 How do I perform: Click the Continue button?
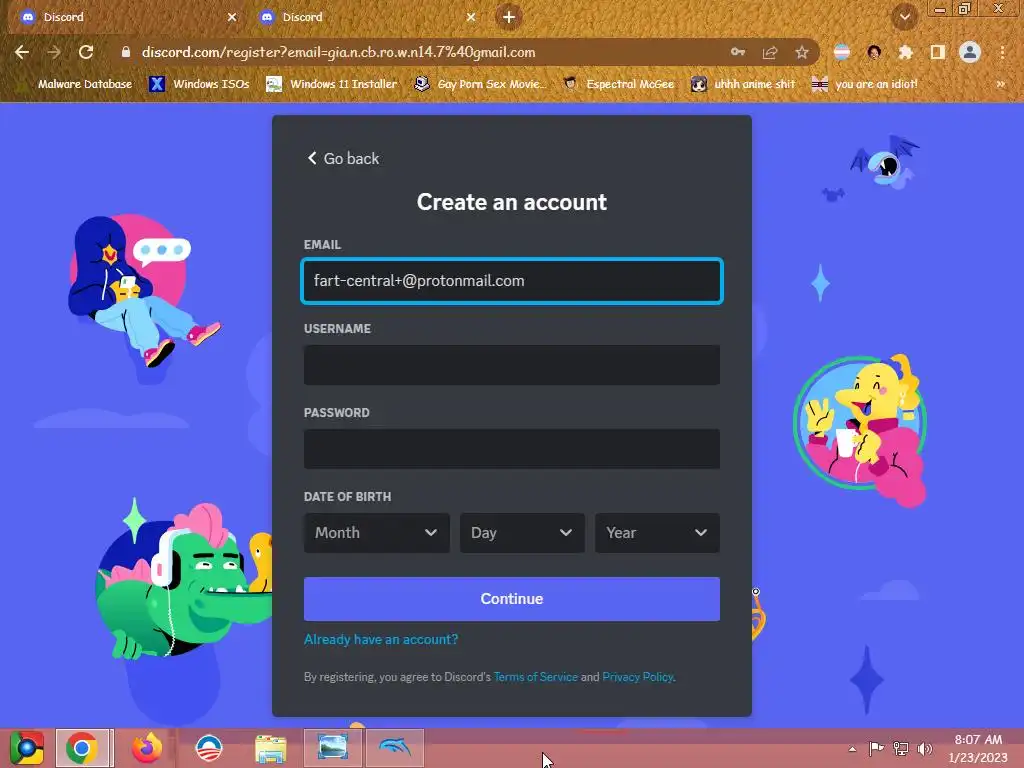point(511,599)
